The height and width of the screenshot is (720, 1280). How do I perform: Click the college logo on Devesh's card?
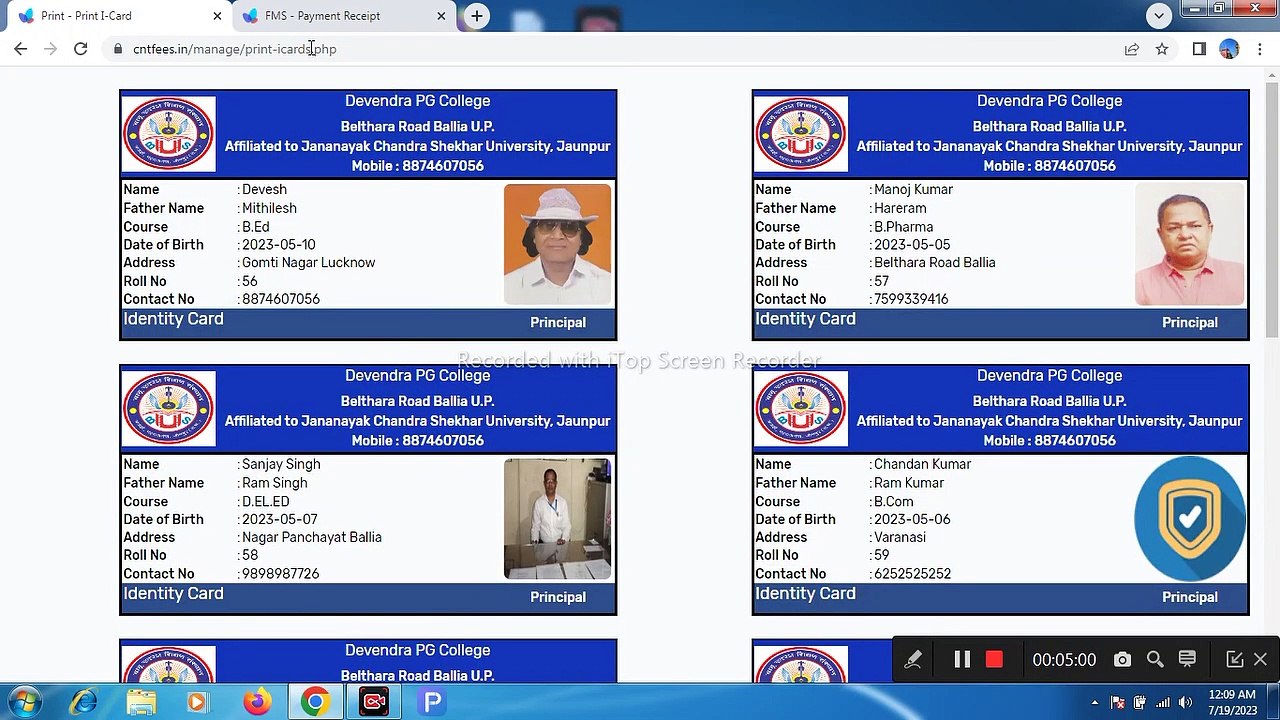[x=169, y=133]
